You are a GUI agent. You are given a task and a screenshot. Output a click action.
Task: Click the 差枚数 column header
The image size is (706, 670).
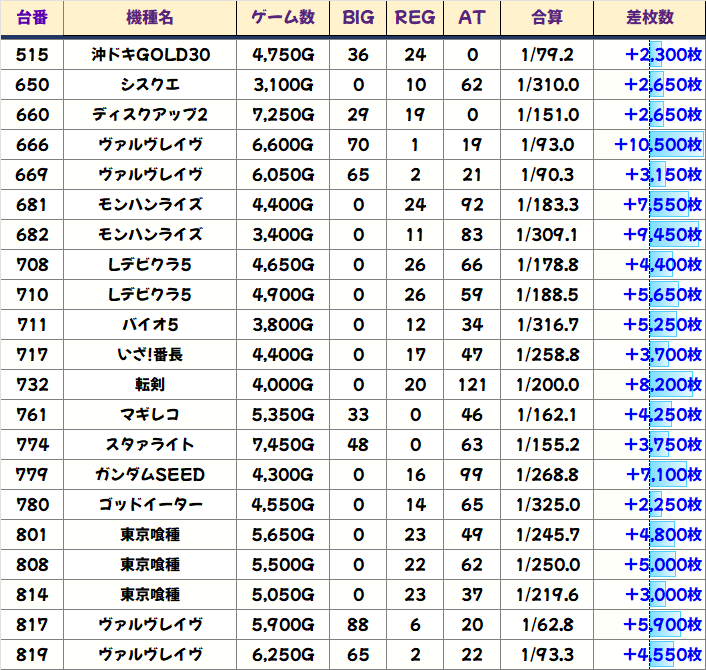pyautogui.click(x=650, y=18)
